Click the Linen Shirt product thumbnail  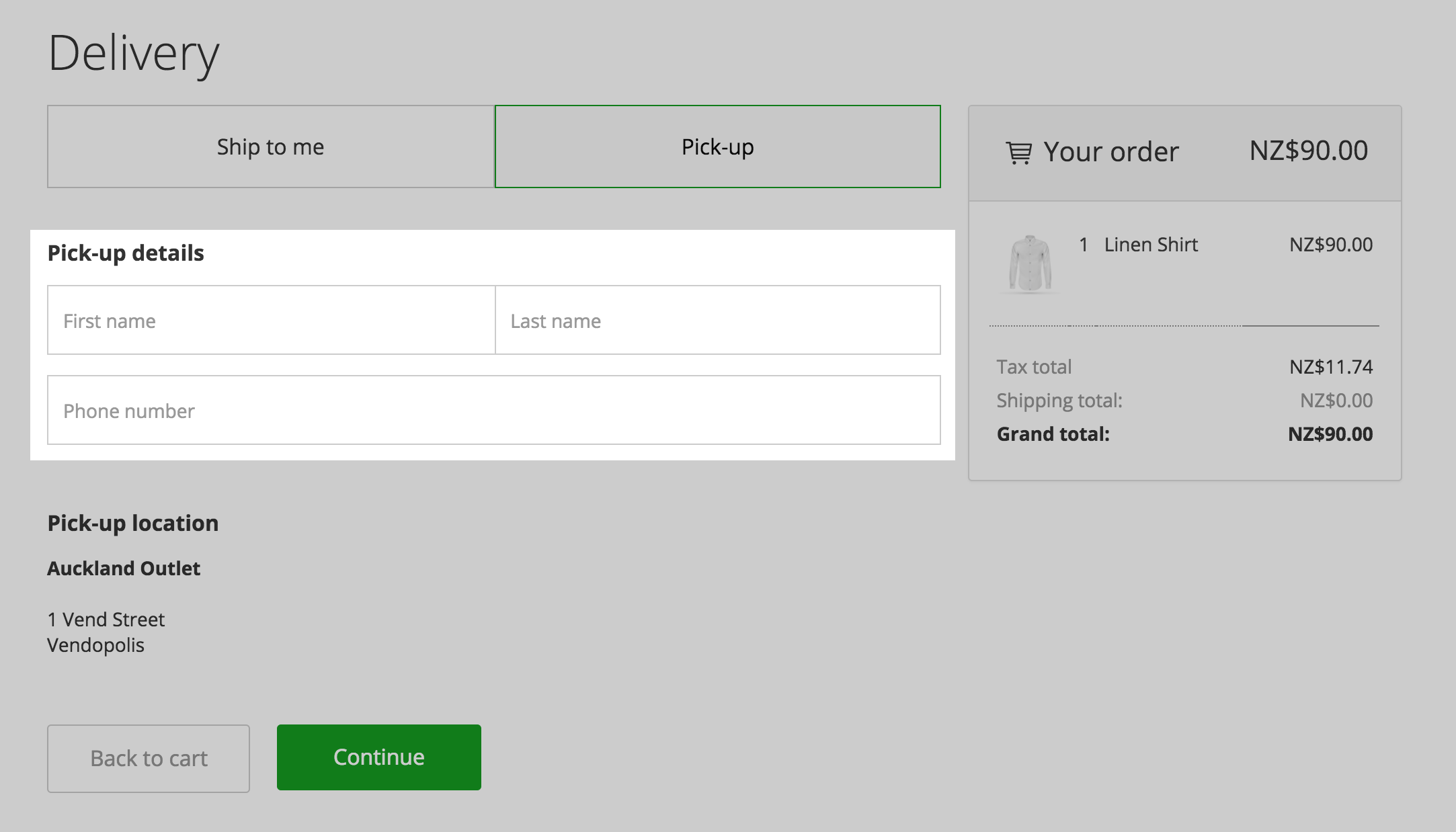point(1030,263)
